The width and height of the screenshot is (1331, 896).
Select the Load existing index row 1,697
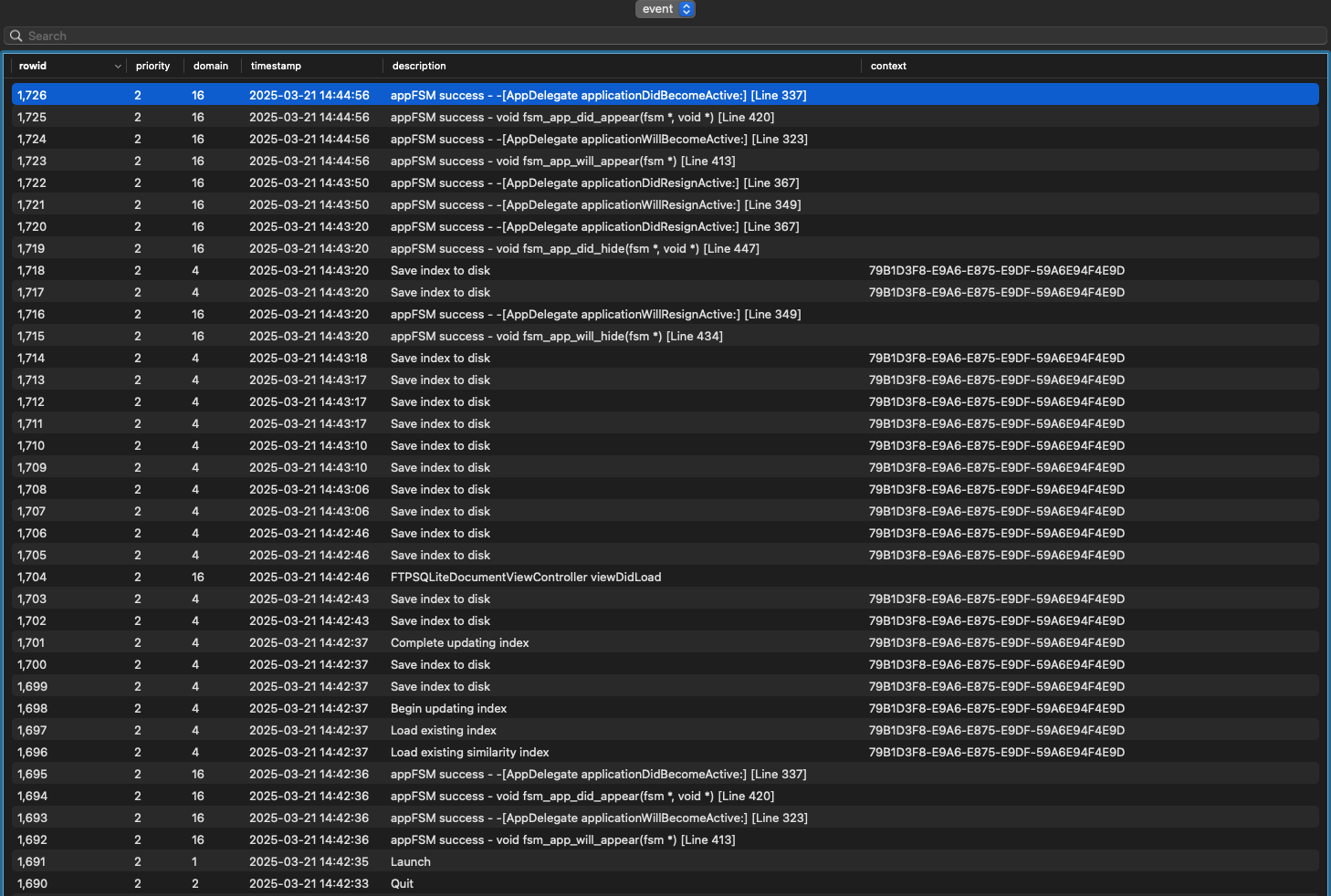[x=443, y=731]
